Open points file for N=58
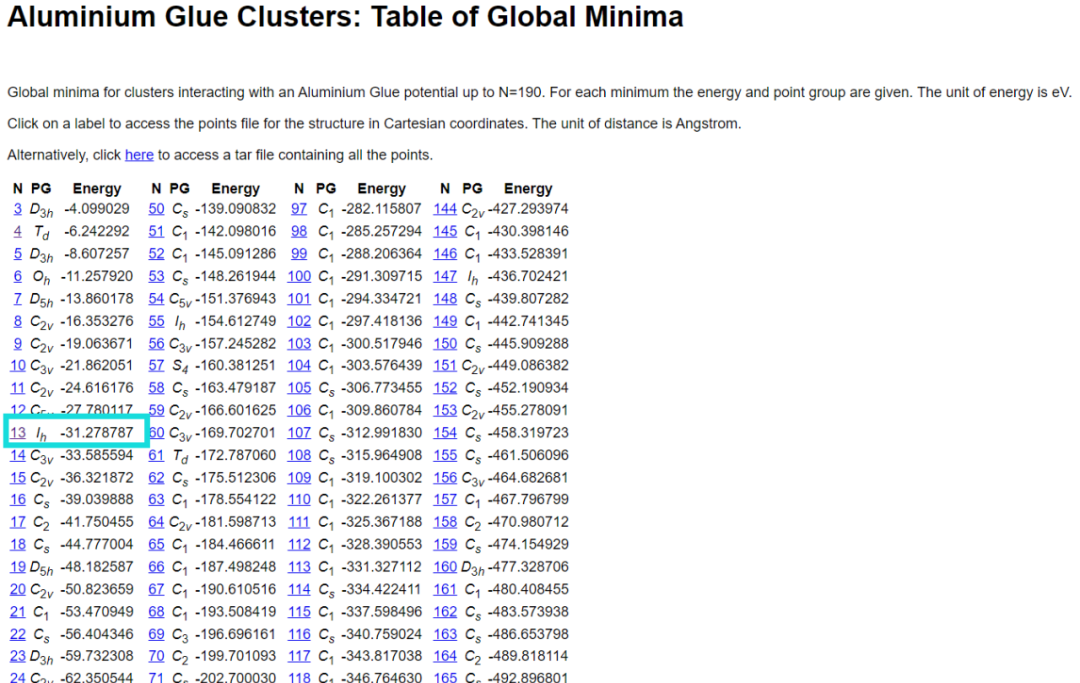1080x683 pixels. pos(156,388)
